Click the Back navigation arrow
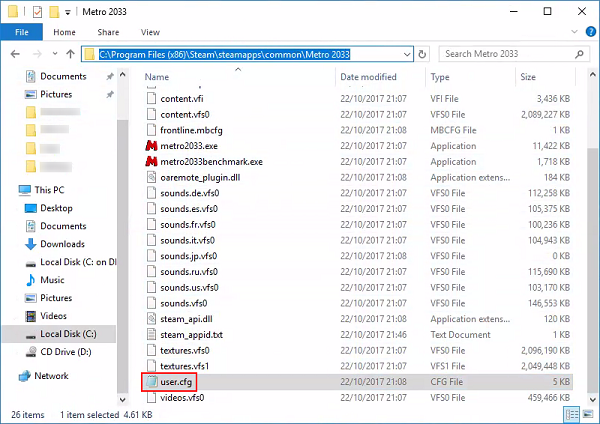Image resolution: width=600 pixels, height=424 pixels. click(x=13, y=53)
